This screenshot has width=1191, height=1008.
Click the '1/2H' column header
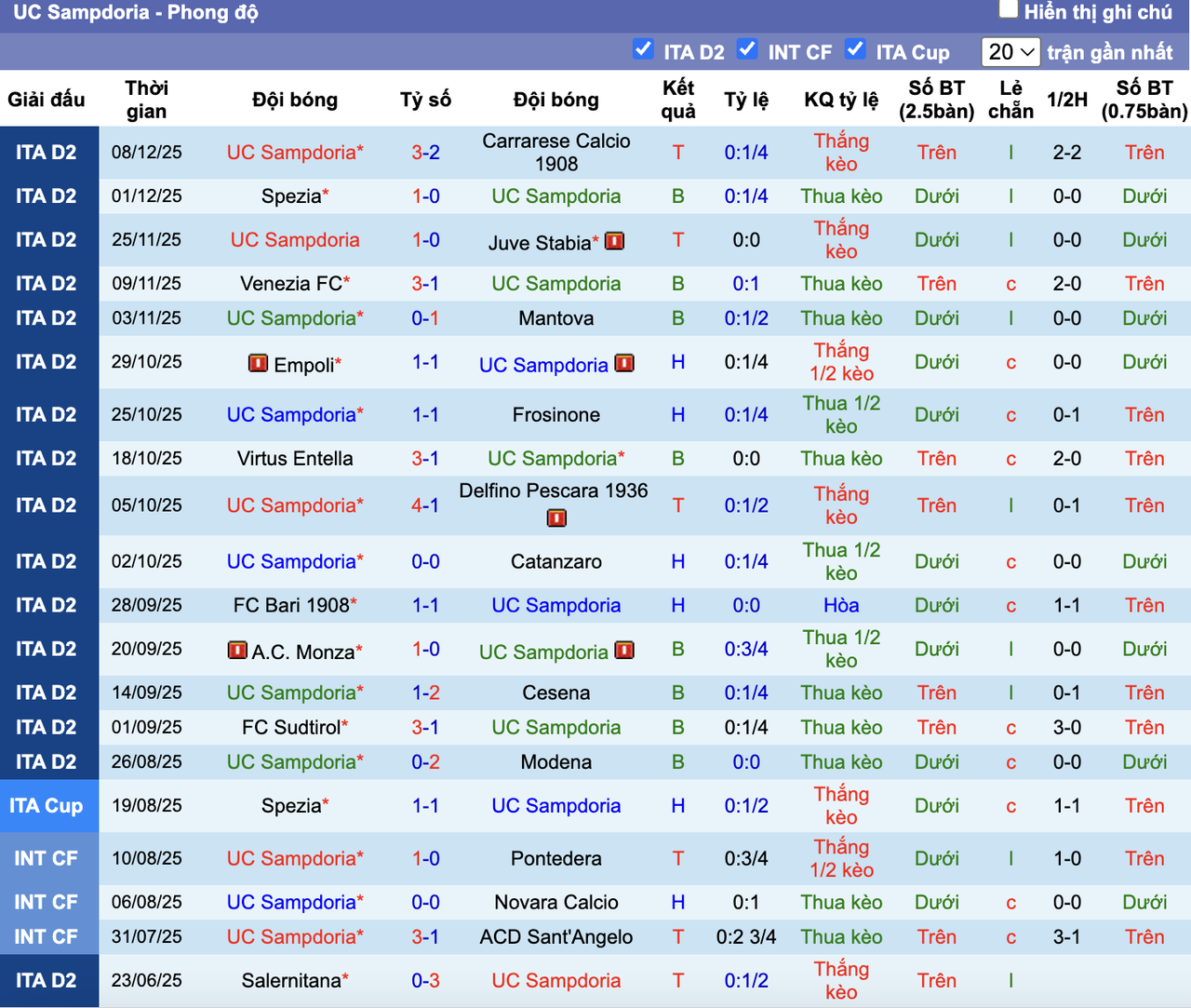(1067, 100)
